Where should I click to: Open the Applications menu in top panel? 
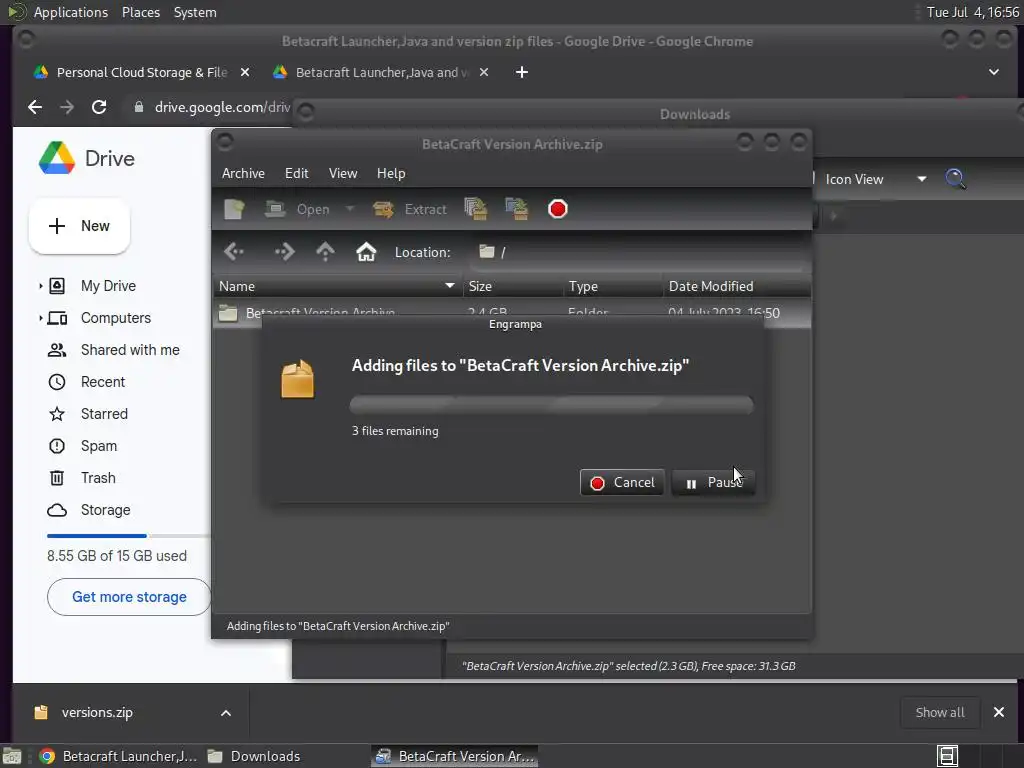71,12
